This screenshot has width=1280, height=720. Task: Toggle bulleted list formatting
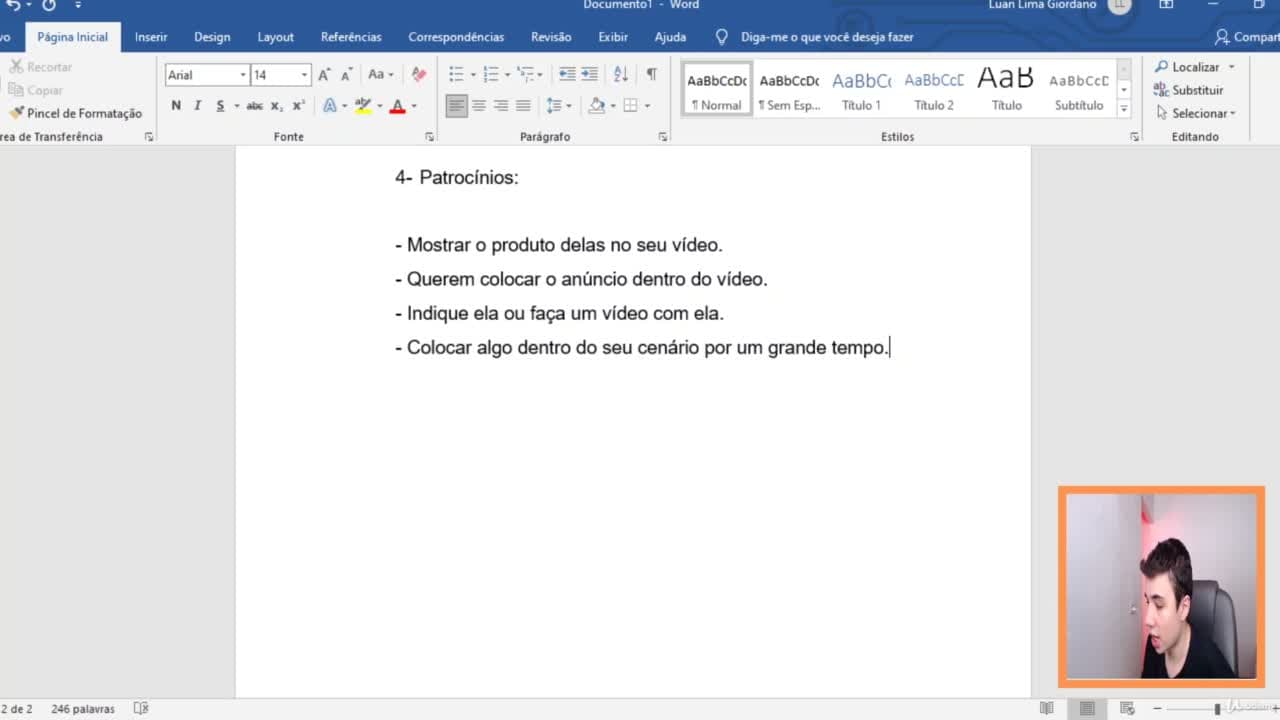click(456, 75)
